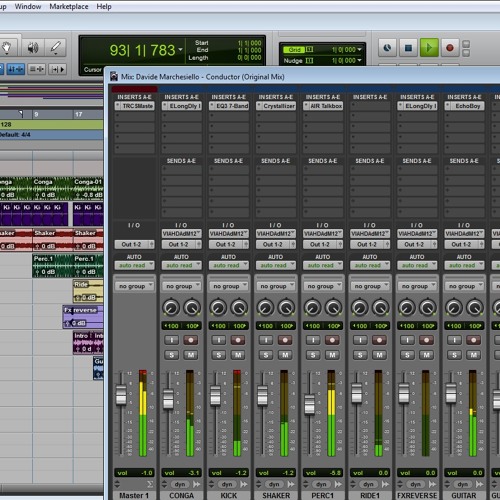Click the PERC1 volume fader

coord(309,404)
